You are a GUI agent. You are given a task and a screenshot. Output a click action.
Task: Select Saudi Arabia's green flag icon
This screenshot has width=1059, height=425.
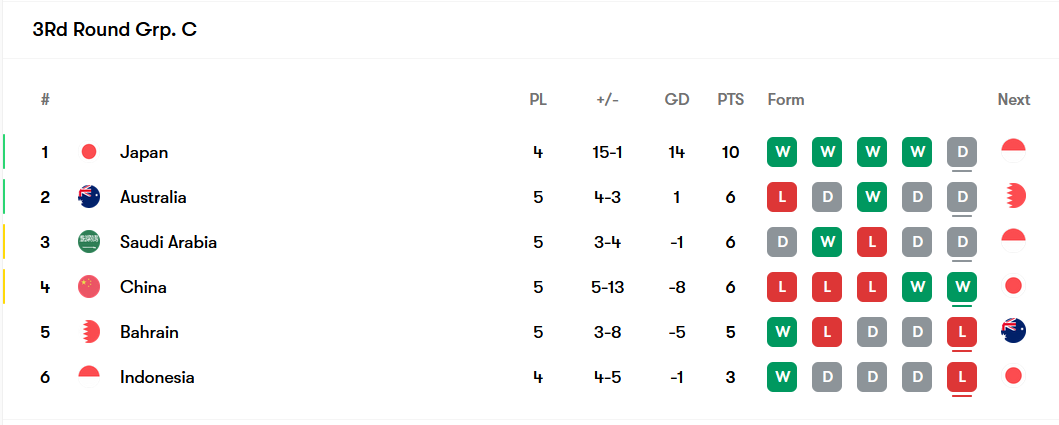click(88, 242)
